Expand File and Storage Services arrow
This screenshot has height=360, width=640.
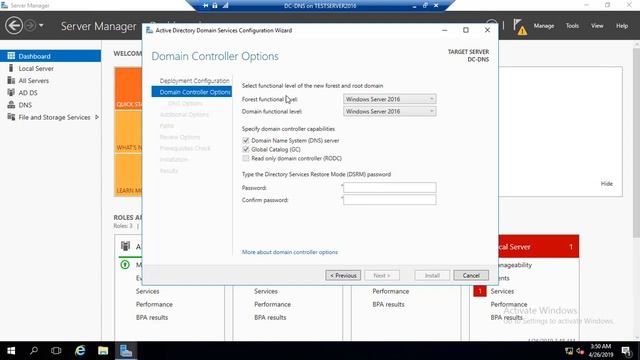tap(97, 117)
